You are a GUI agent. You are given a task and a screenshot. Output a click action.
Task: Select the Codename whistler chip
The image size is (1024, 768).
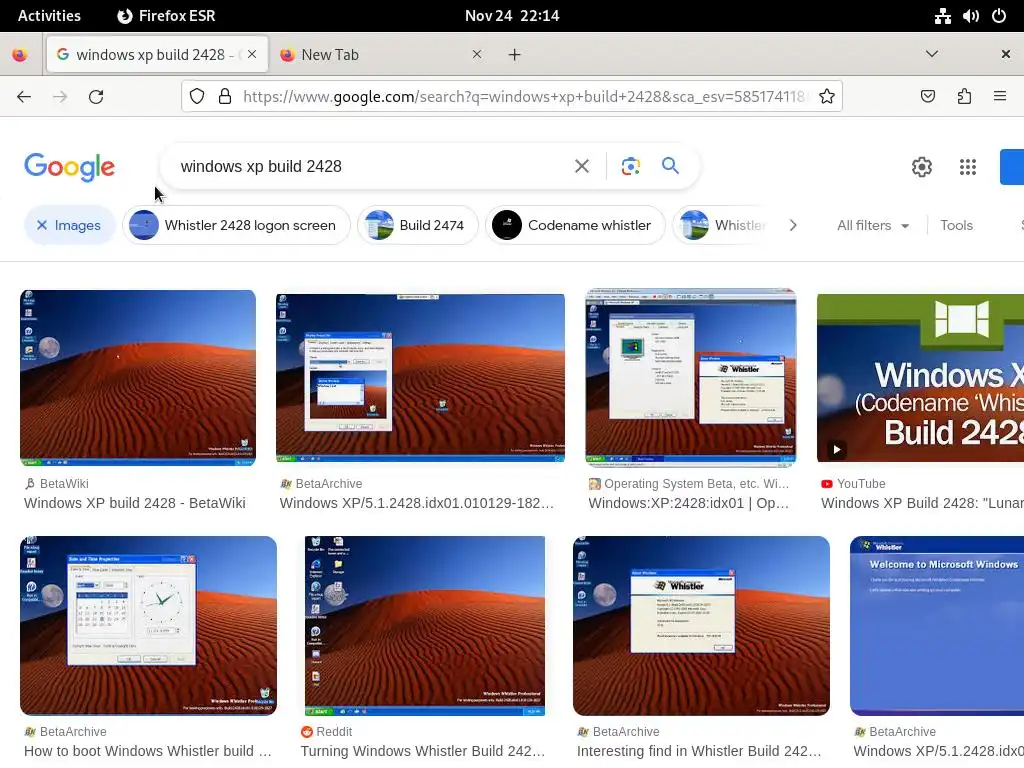pos(575,225)
